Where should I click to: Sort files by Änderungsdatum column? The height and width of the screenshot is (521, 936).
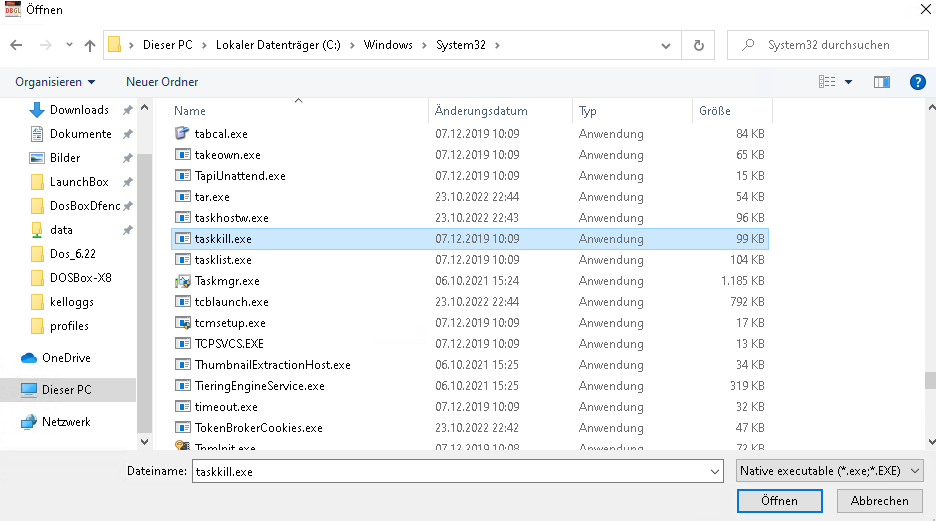tap(481, 111)
